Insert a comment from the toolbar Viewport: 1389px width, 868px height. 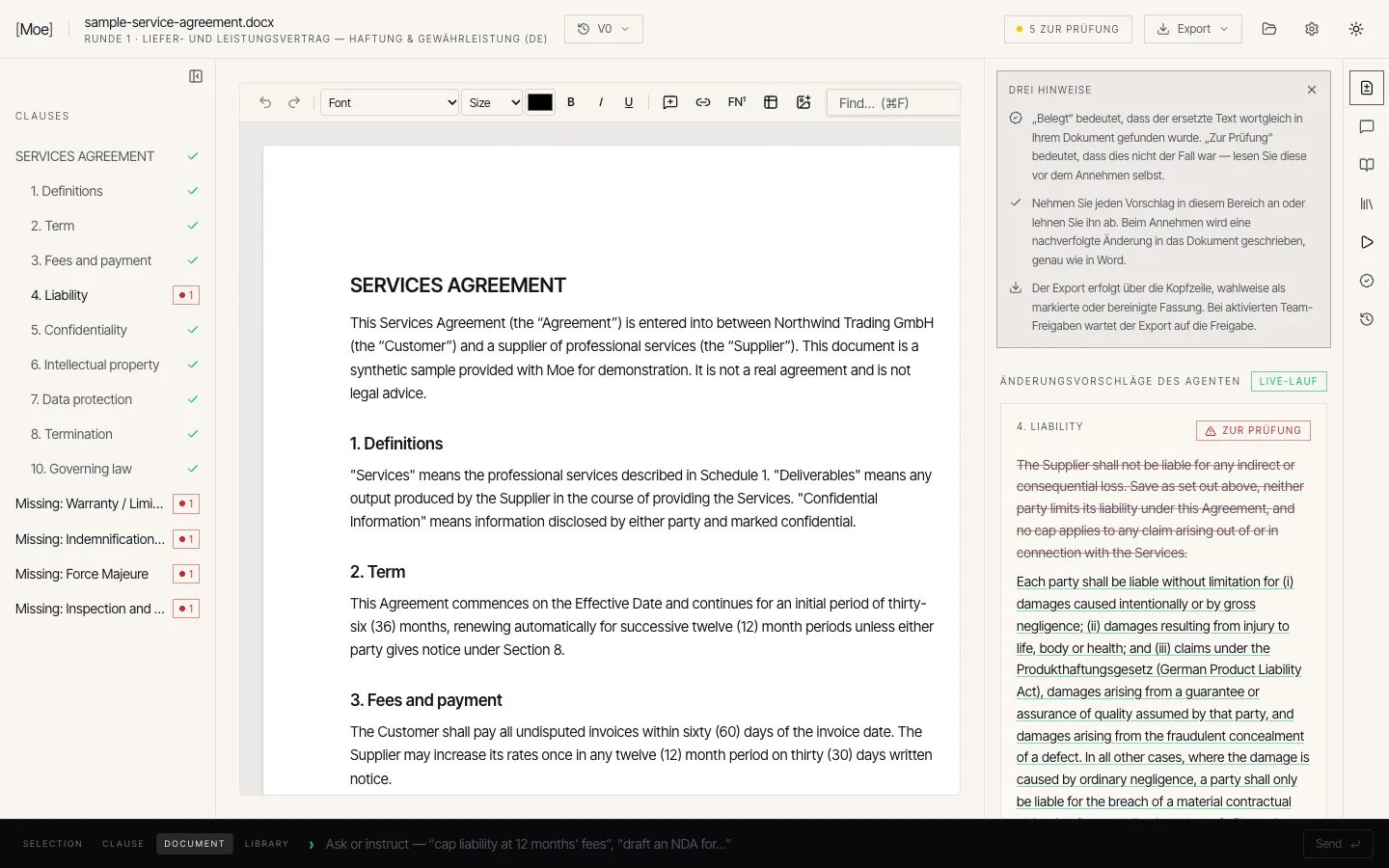(x=670, y=102)
